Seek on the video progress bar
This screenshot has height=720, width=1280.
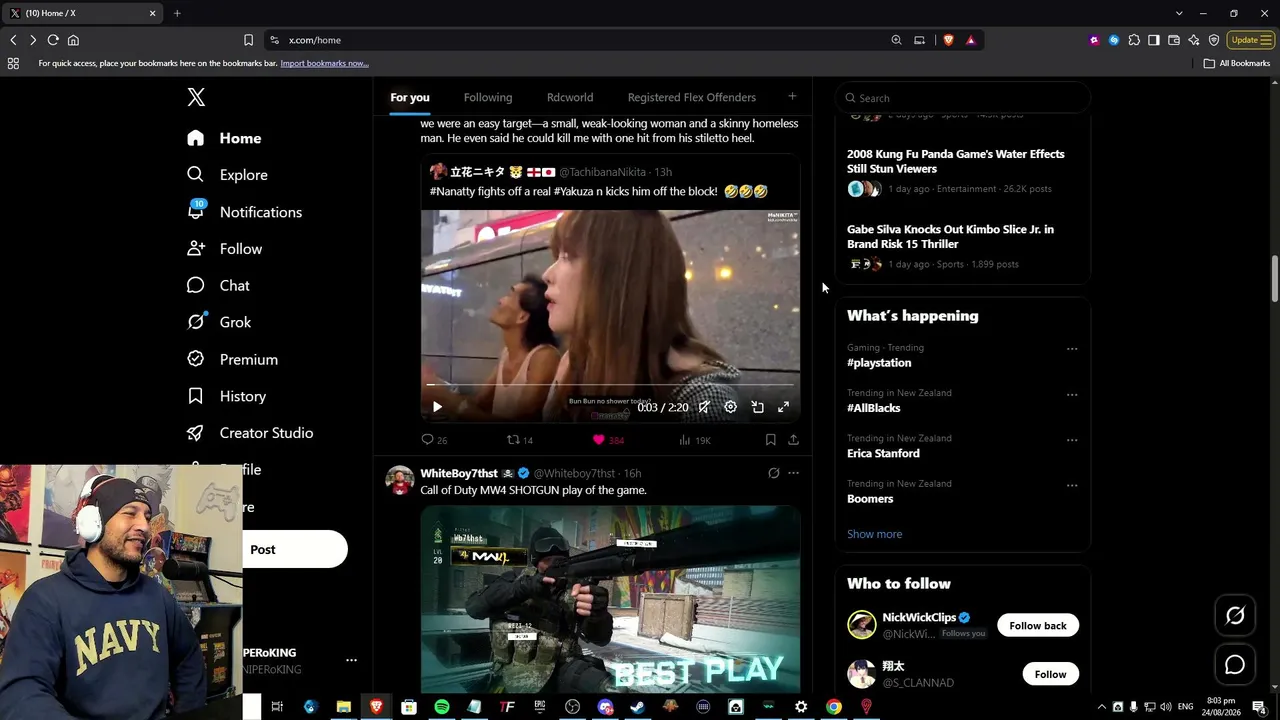(x=610, y=384)
